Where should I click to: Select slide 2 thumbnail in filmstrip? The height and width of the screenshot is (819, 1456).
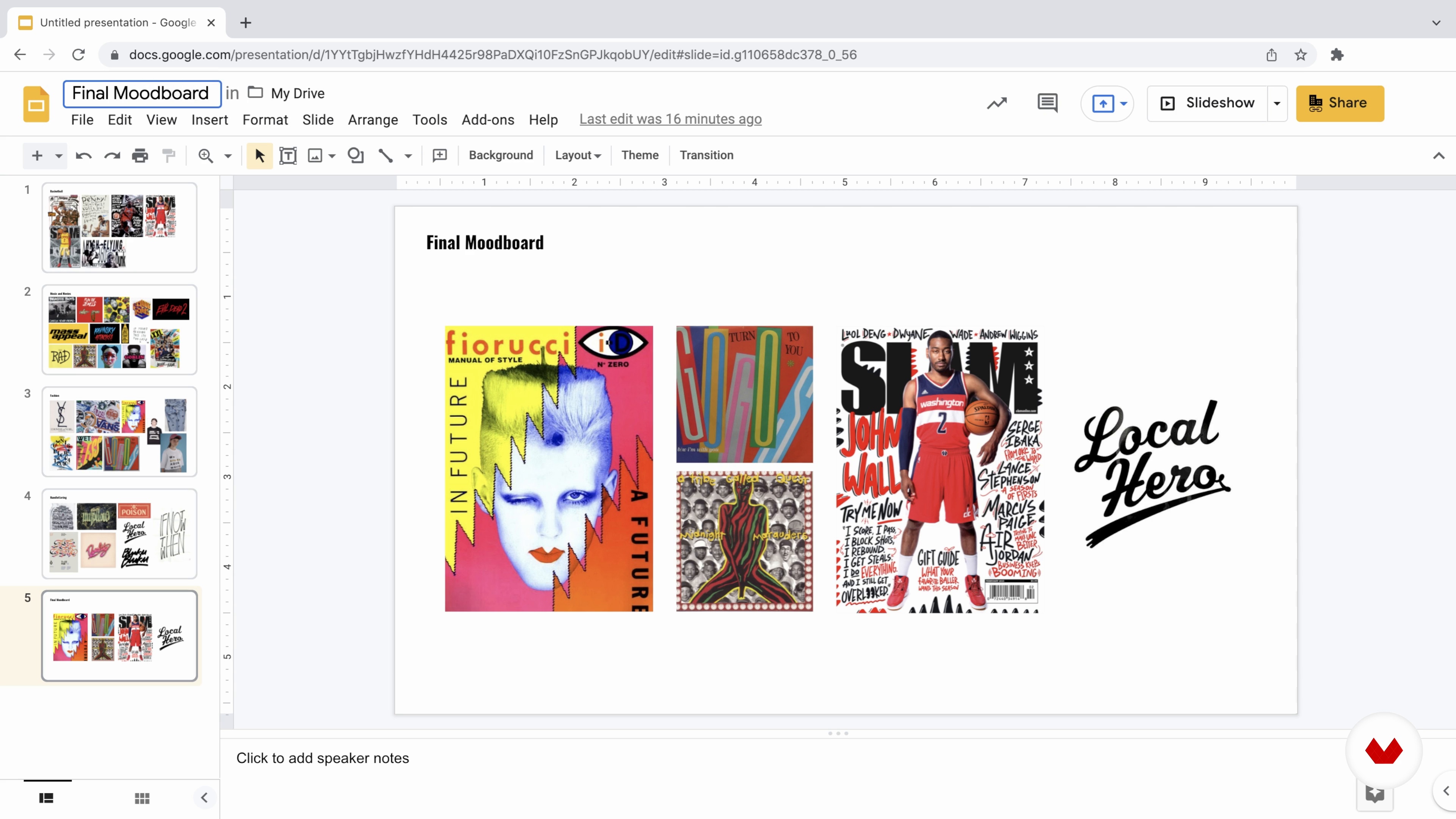tap(119, 329)
